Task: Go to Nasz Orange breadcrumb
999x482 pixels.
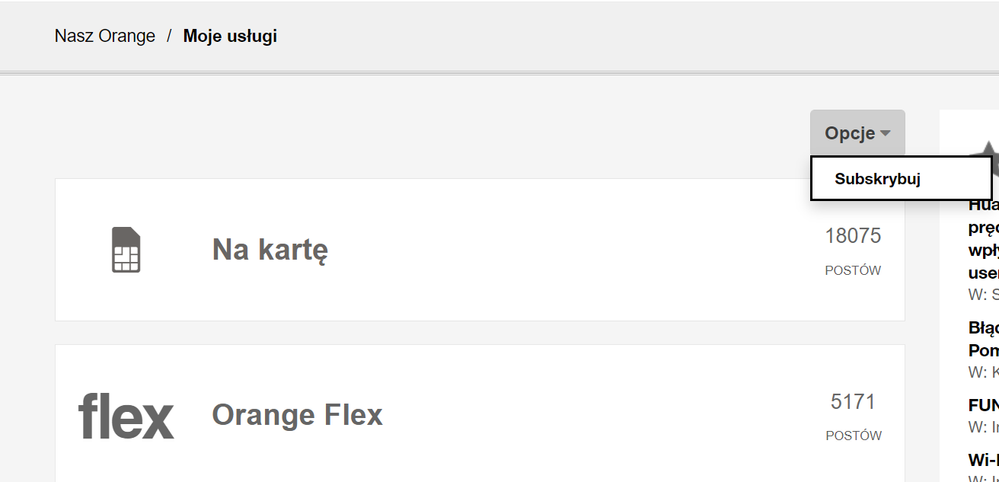Action: click(105, 36)
